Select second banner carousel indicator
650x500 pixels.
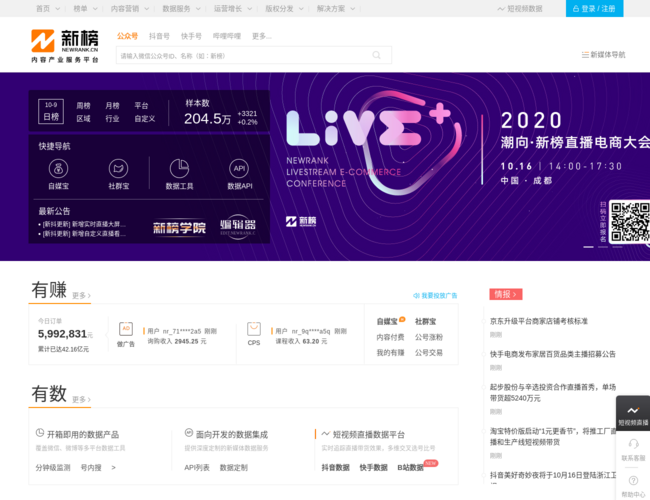pyautogui.click(x=603, y=247)
